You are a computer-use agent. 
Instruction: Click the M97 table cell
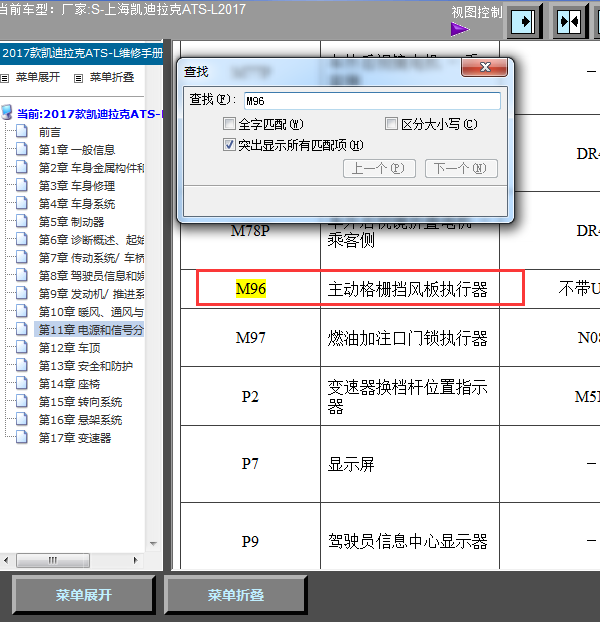[250, 338]
